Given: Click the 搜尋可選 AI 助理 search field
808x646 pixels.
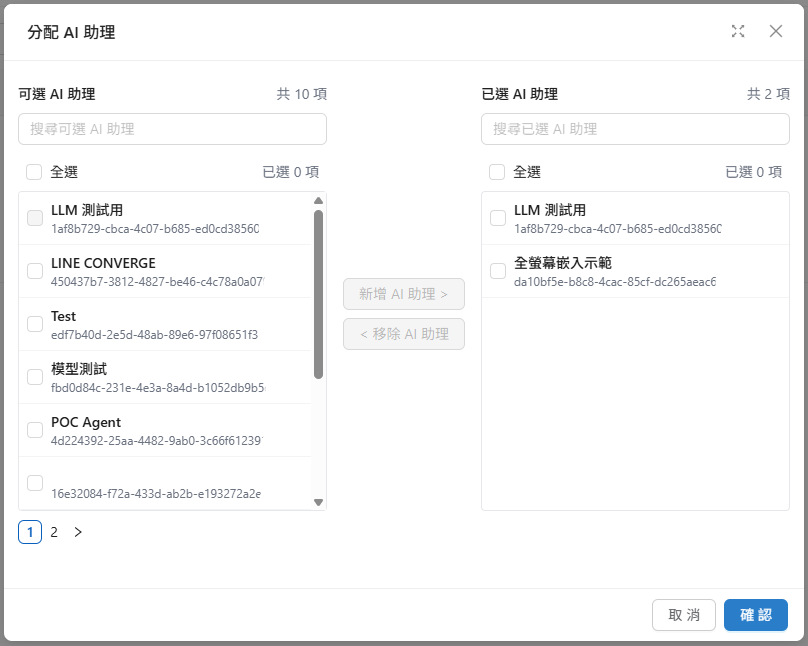Looking at the screenshot, I should point(172,129).
